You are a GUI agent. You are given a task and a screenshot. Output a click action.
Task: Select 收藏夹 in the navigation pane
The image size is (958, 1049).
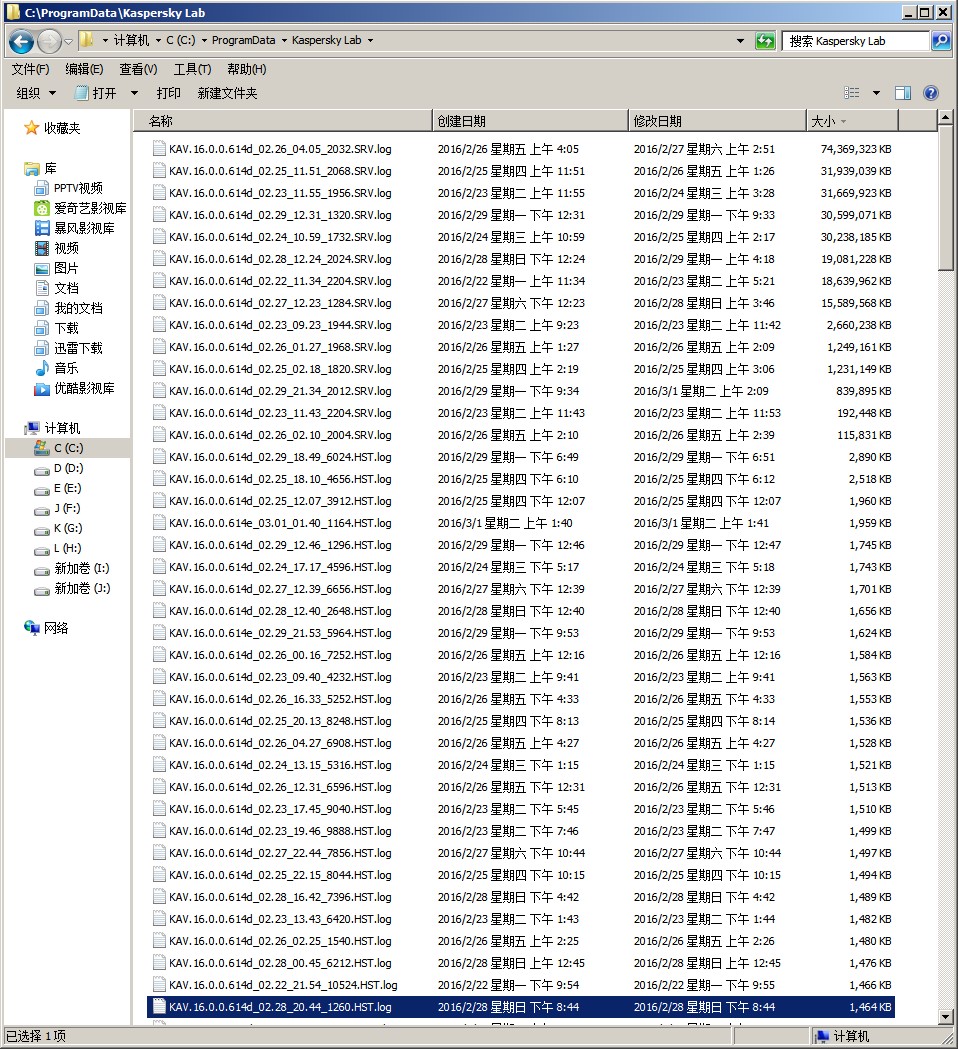click(53, 128)
